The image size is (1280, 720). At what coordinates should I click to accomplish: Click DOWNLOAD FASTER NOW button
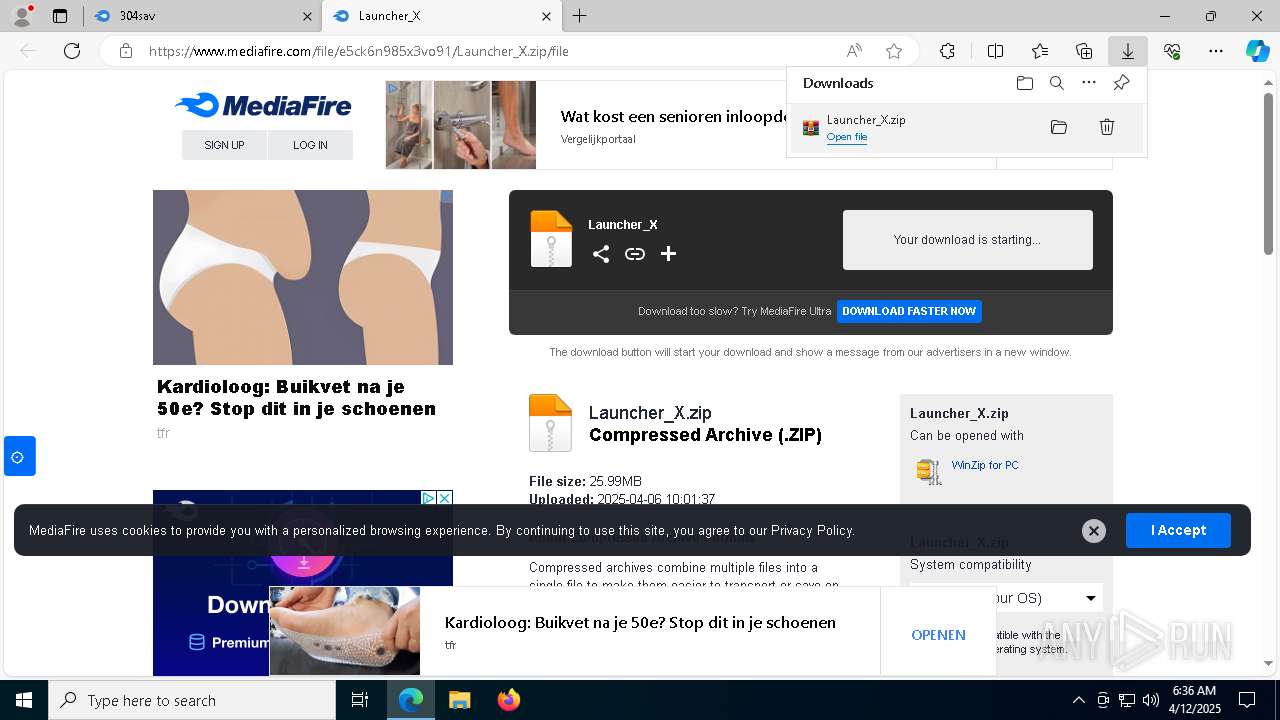tap(909, 311)
